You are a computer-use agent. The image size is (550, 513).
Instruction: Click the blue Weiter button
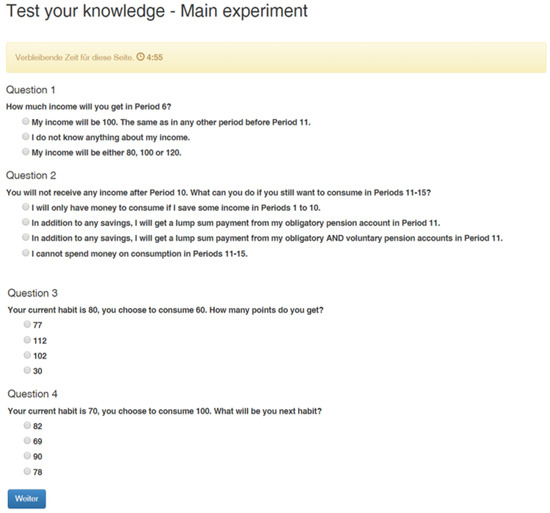27,499
